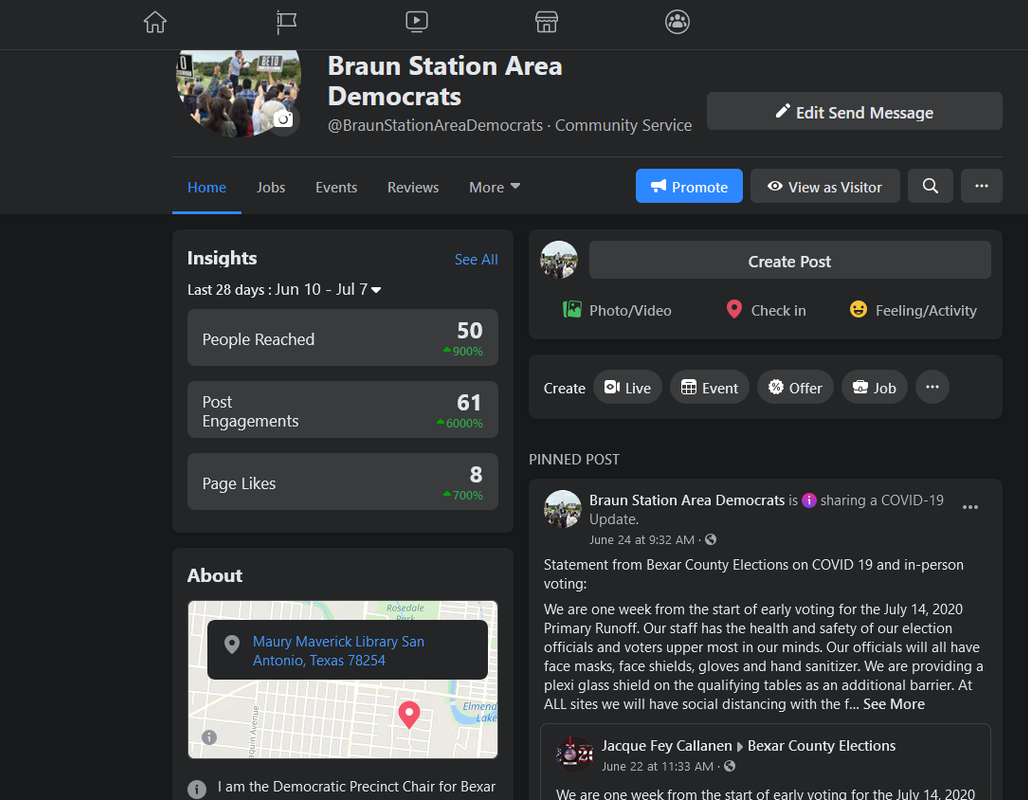The height and width of the screenshot is (800, 1028).
Task: Click page avatar beside Create Post
Action: (x=559, y=260)
